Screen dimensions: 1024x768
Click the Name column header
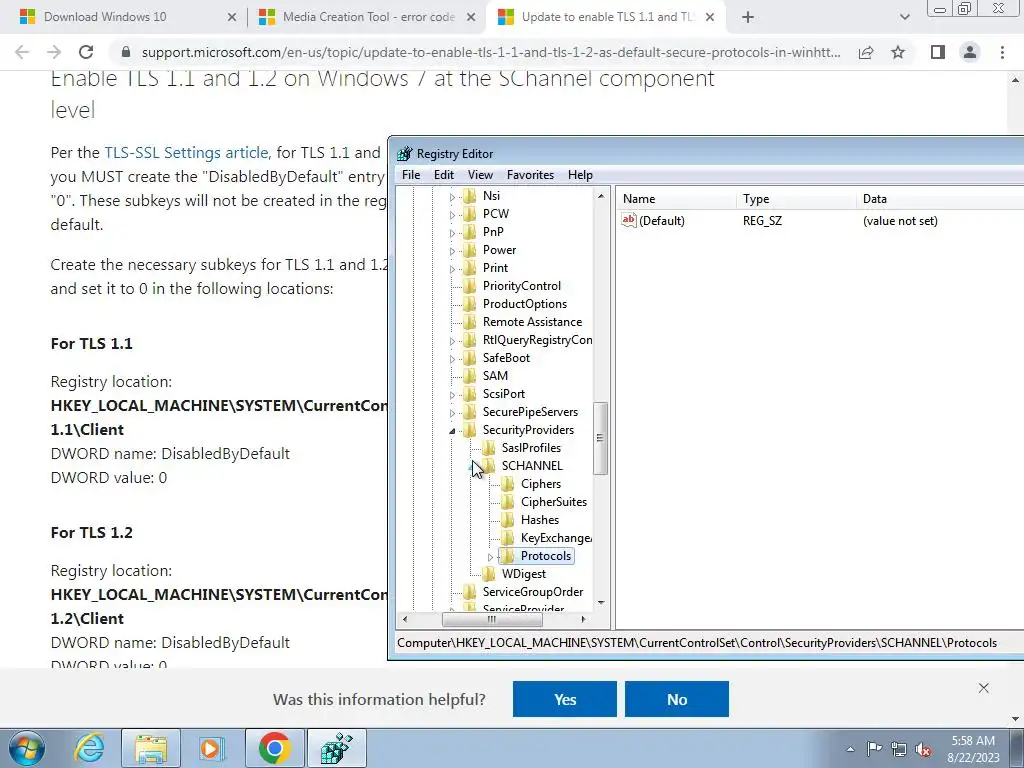[677, 199]
